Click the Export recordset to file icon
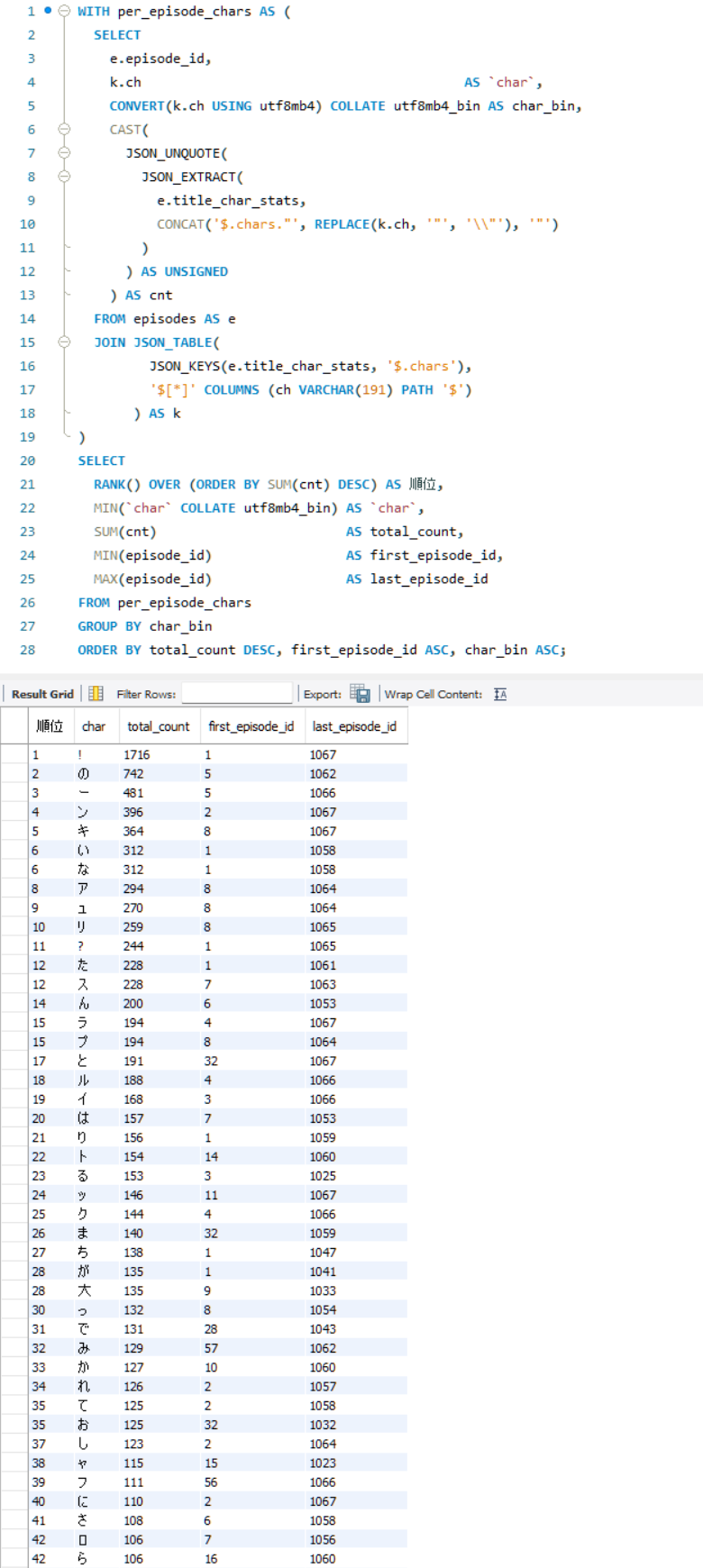 click(360, 694)
